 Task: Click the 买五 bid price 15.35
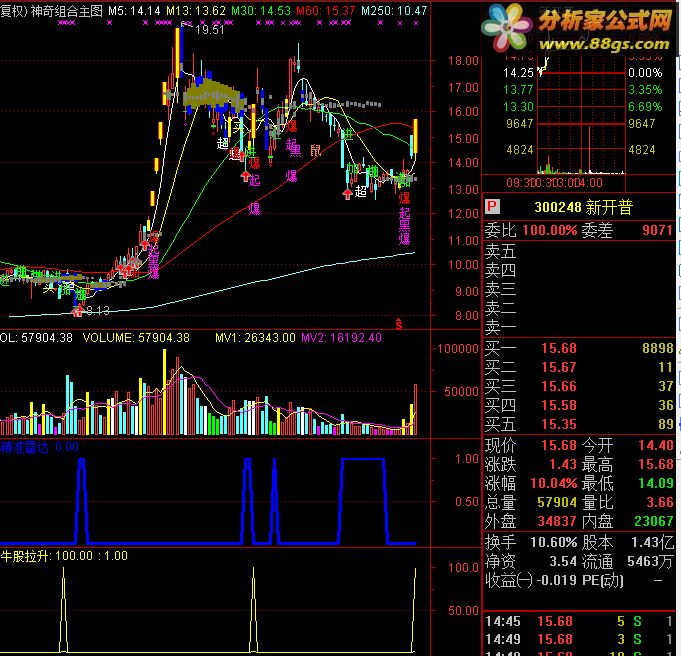point(559,424)
